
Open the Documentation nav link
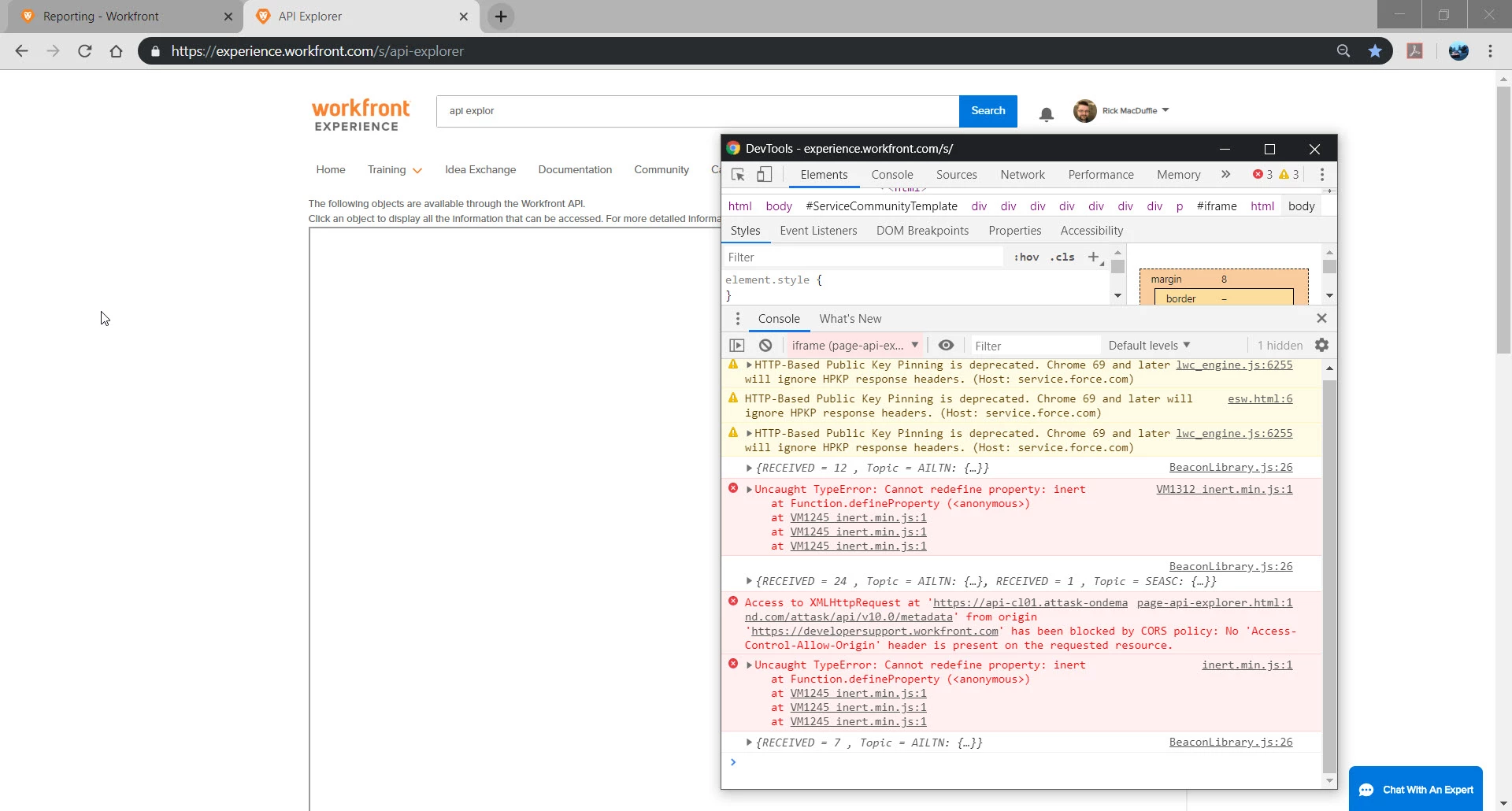pyautogui.click(x=575, y=170)
